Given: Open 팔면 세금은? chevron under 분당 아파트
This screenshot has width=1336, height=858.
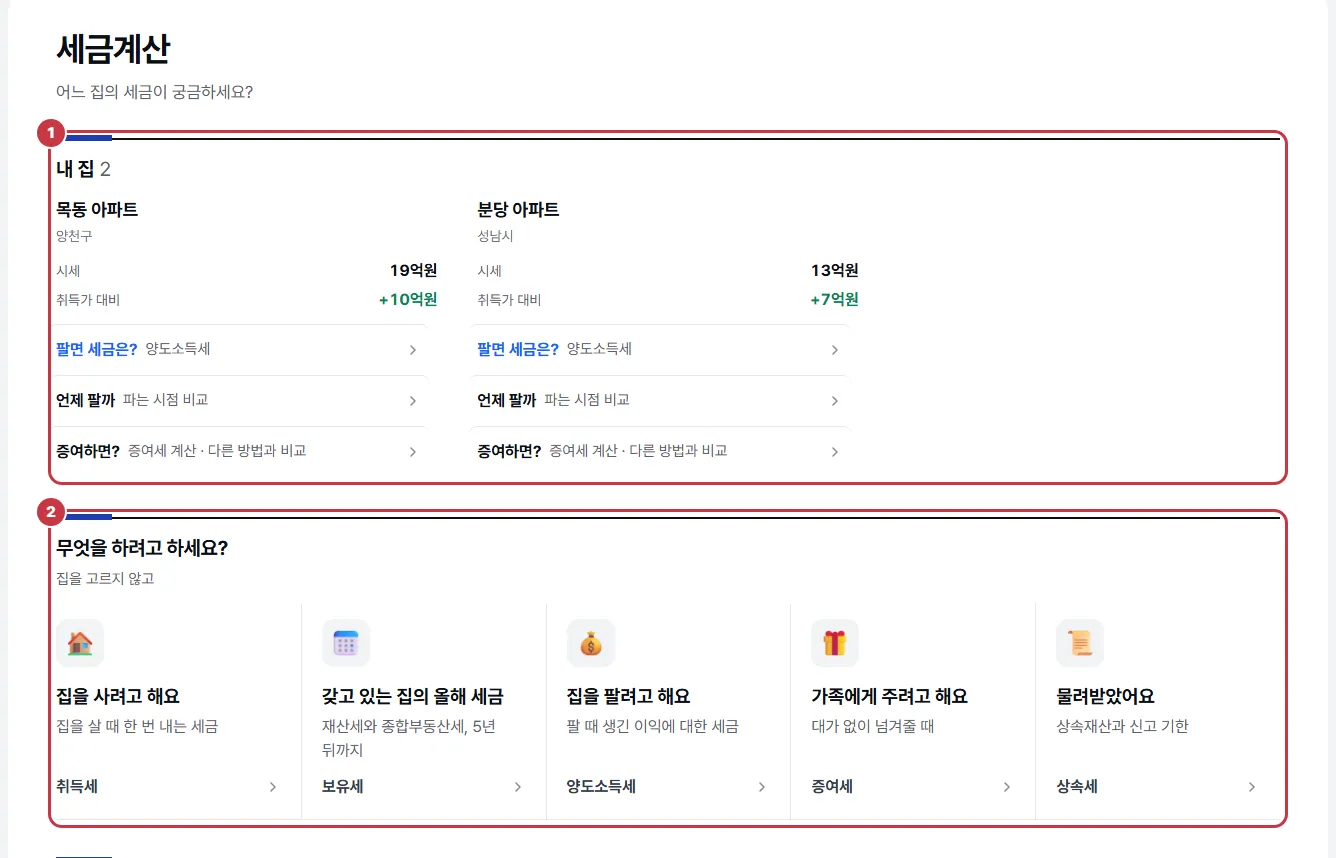Looking at the screenshot, I should (835, 350).
